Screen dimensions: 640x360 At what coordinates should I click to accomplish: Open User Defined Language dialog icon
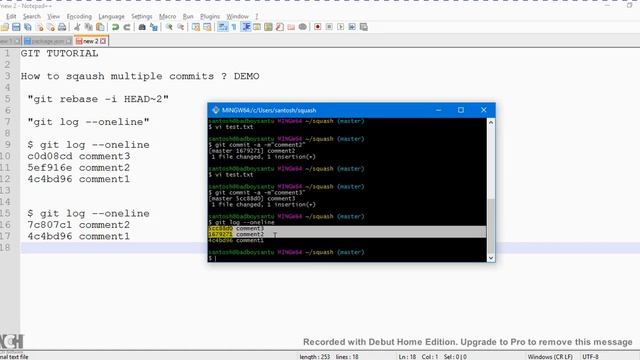257,27
